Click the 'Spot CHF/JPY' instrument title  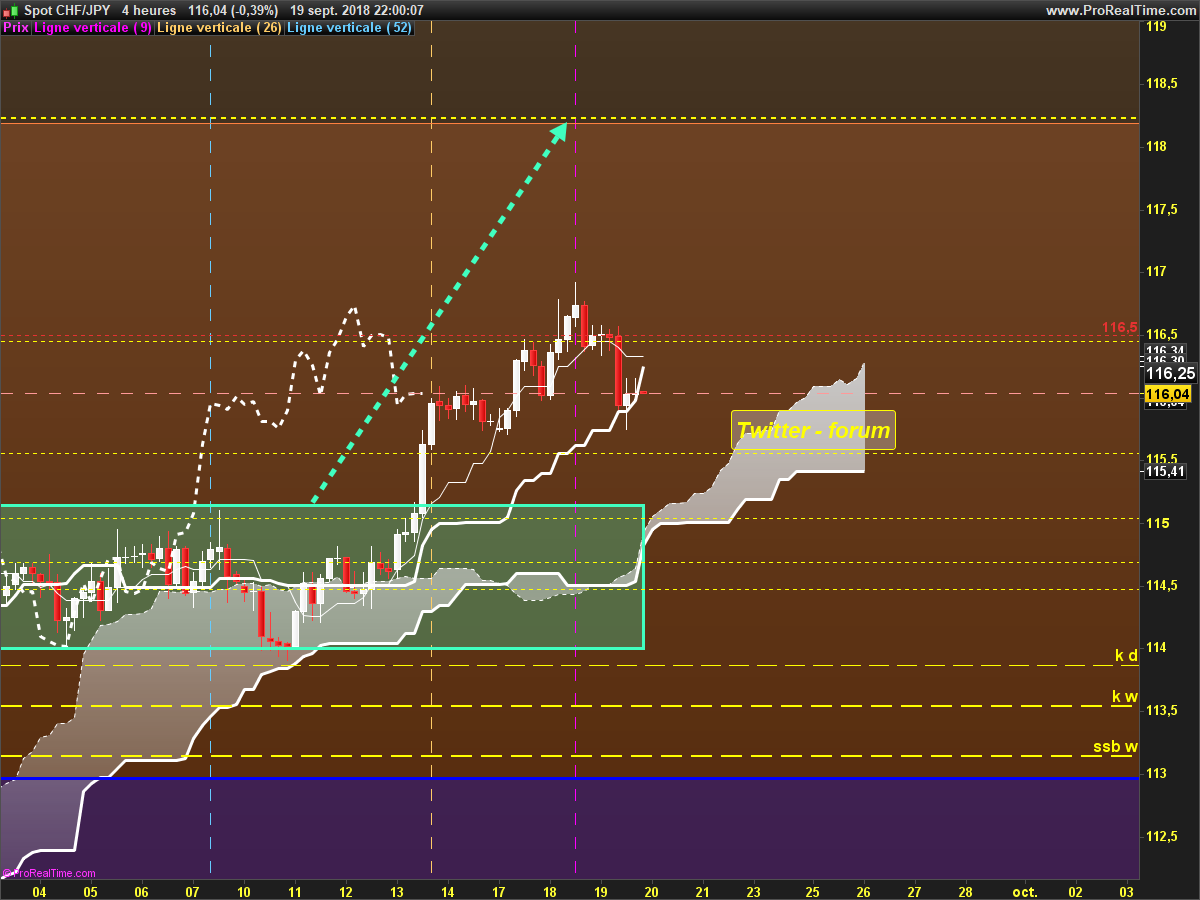[66, 10]
